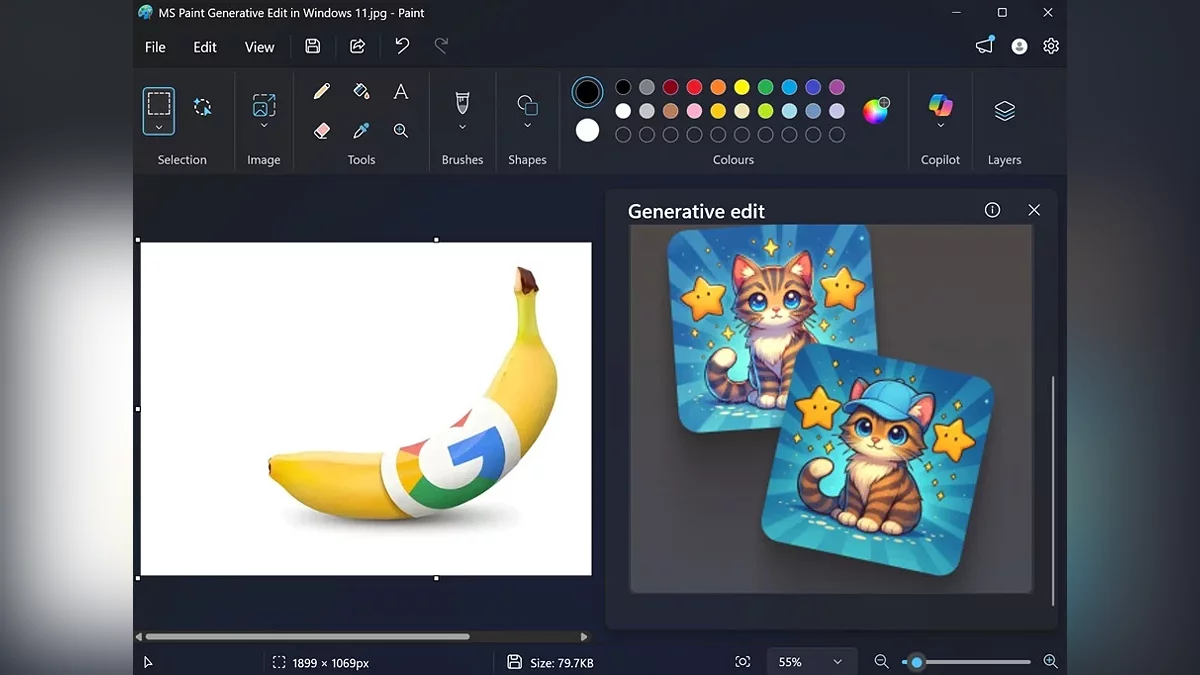Select the Fill bucket tool
1200x675 pixels.
point(362,92)
